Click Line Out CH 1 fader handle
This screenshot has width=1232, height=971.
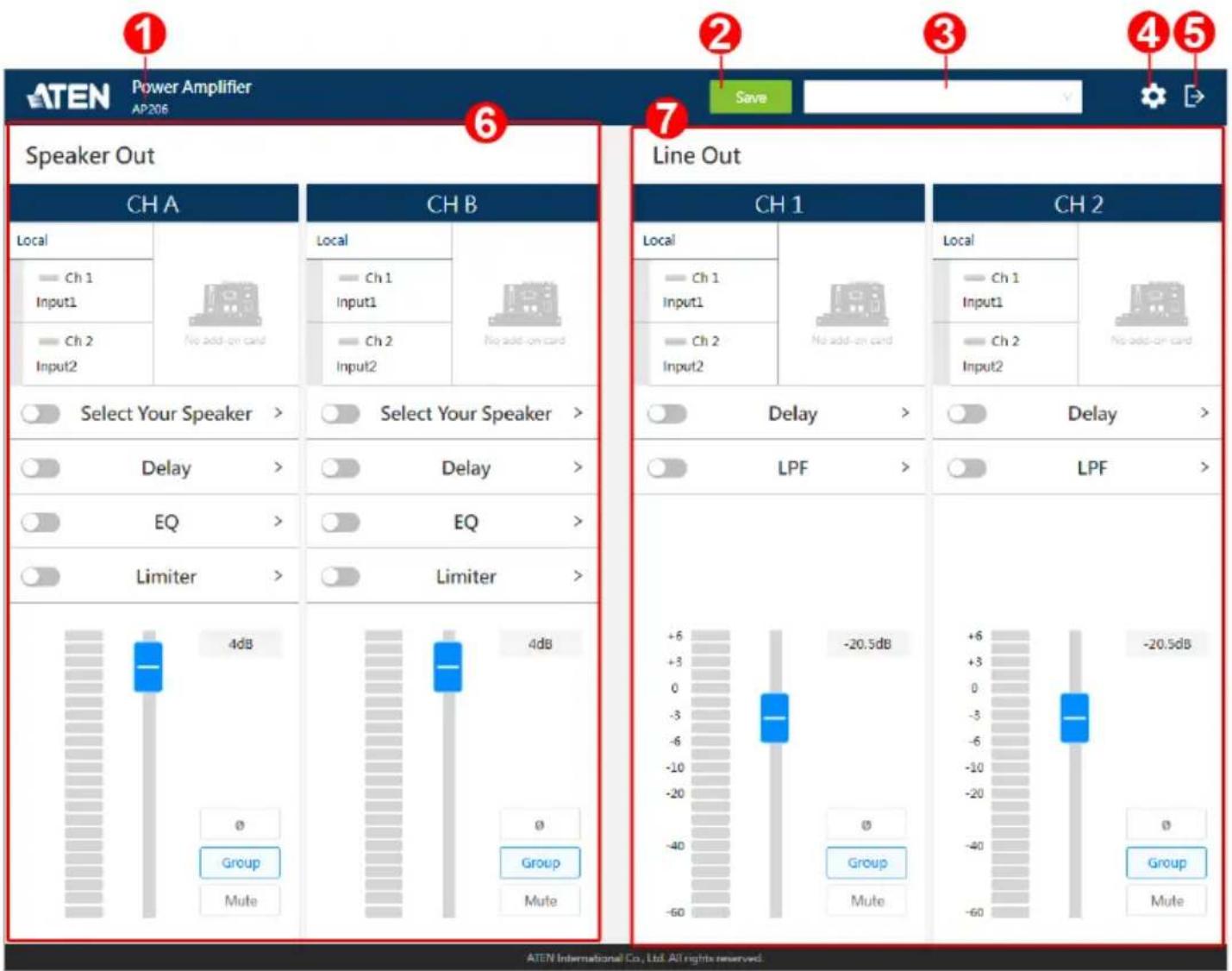click(x=774, y=717)
